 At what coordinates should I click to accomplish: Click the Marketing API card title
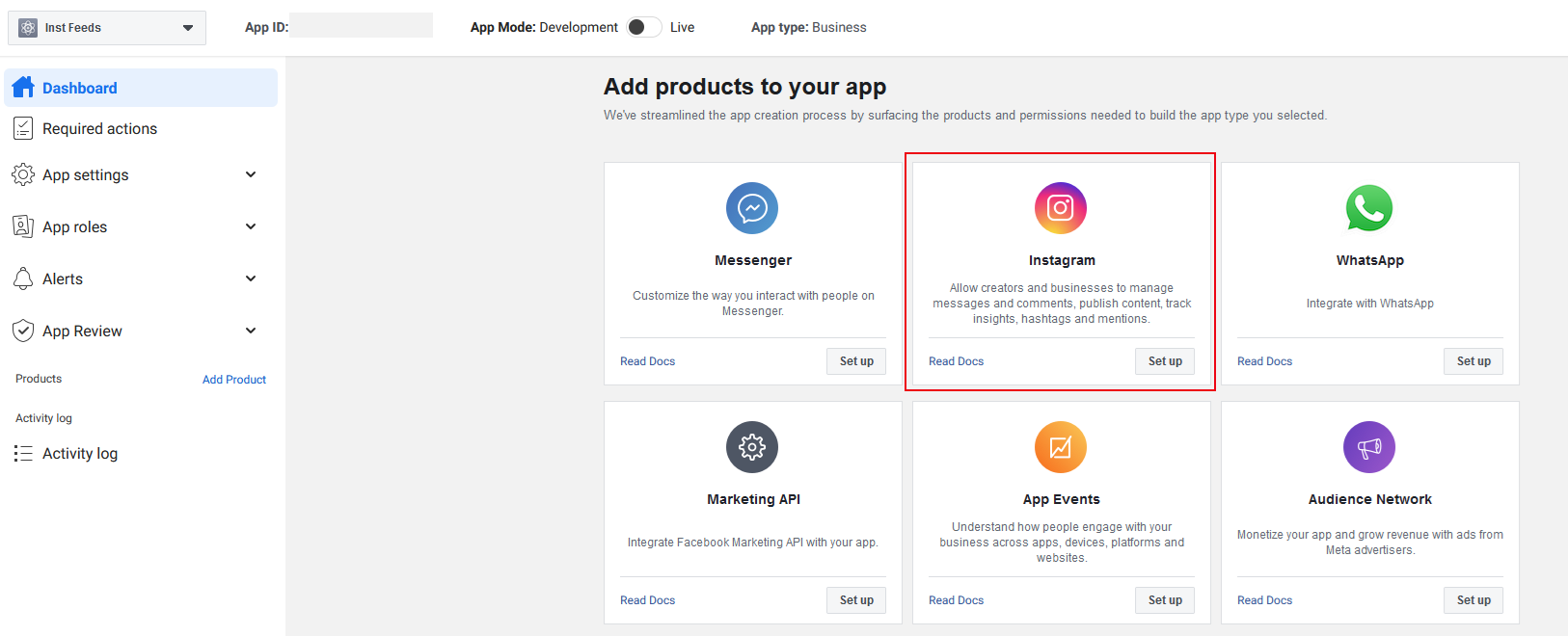[x=753, y=499]
